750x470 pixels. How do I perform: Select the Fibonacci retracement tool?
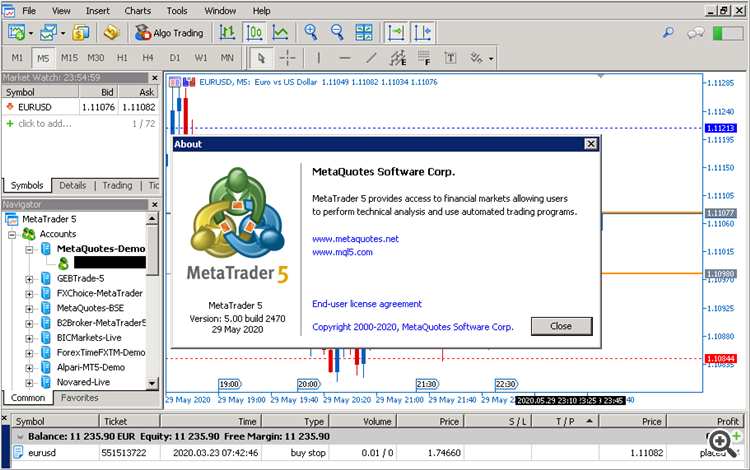[424, 58]
